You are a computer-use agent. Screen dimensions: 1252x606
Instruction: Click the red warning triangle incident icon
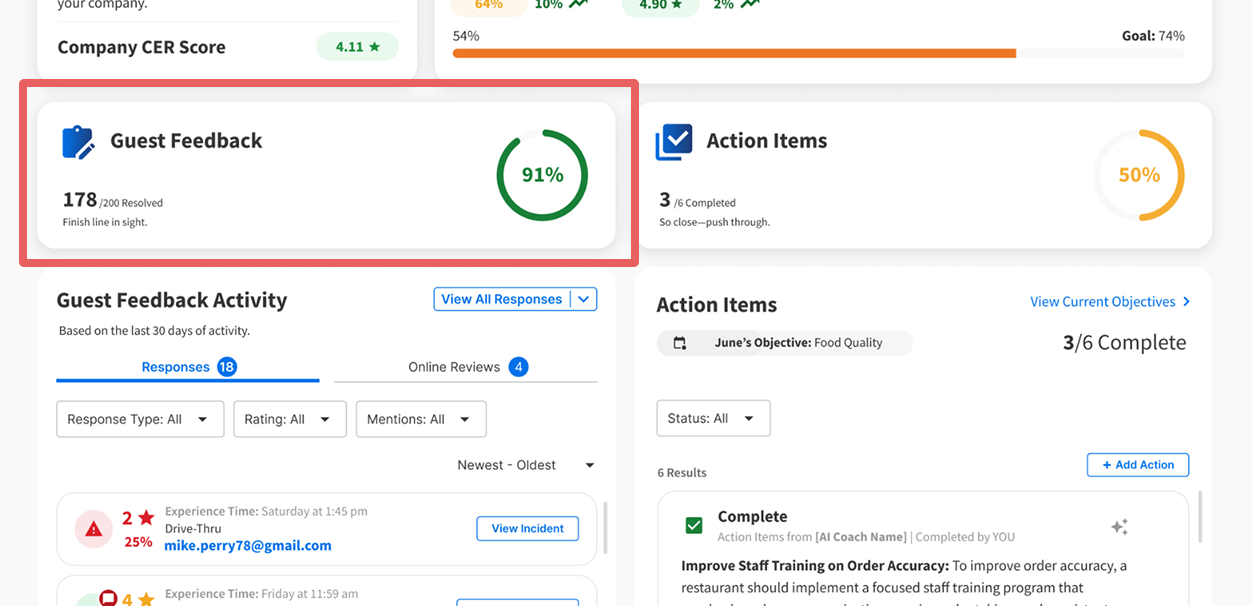click(94, 529)
